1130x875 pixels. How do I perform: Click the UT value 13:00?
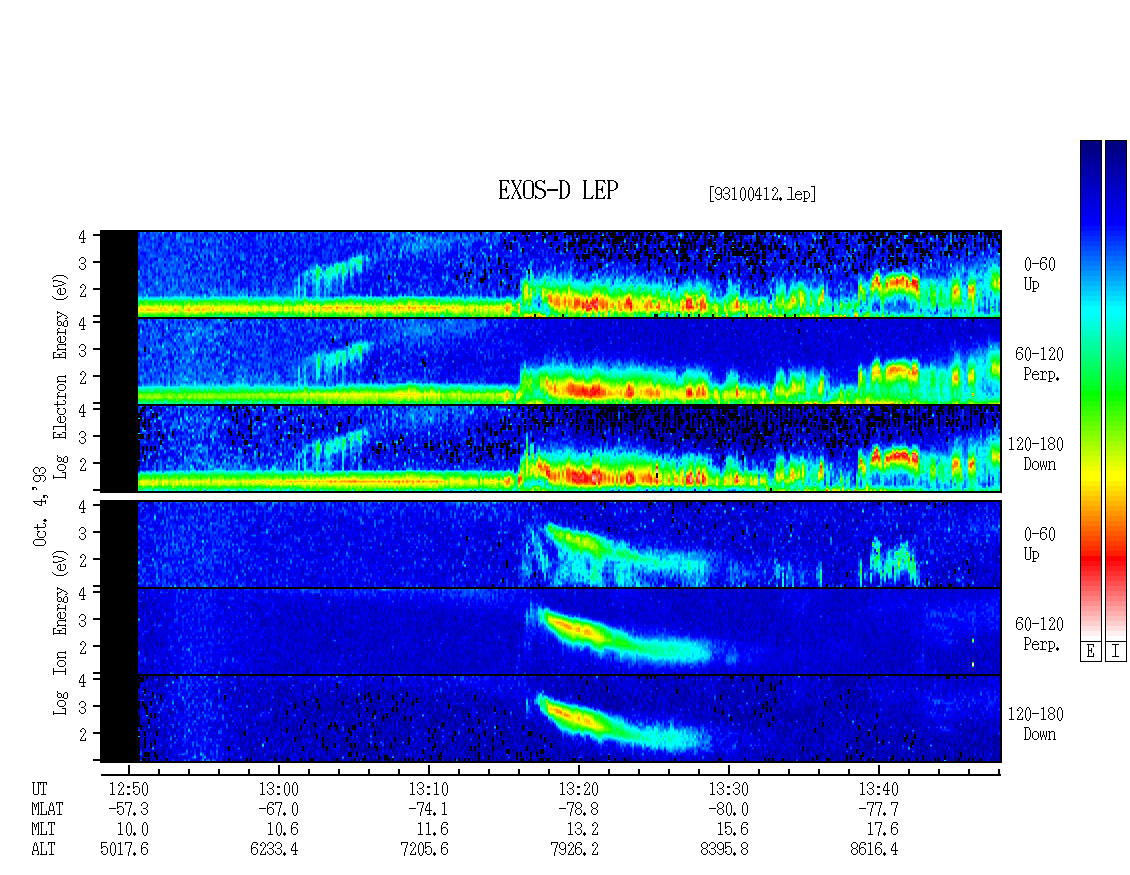point(278,789)
